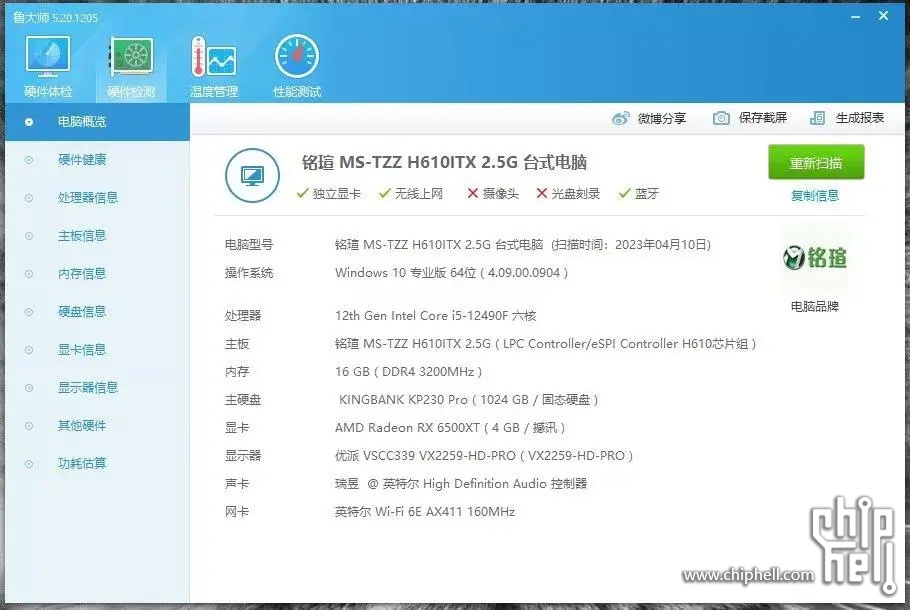The width and height of the screenshot is (910, 610).
Task: Click the bullet icon beside 硬件健康
Action: click(28, 160)
